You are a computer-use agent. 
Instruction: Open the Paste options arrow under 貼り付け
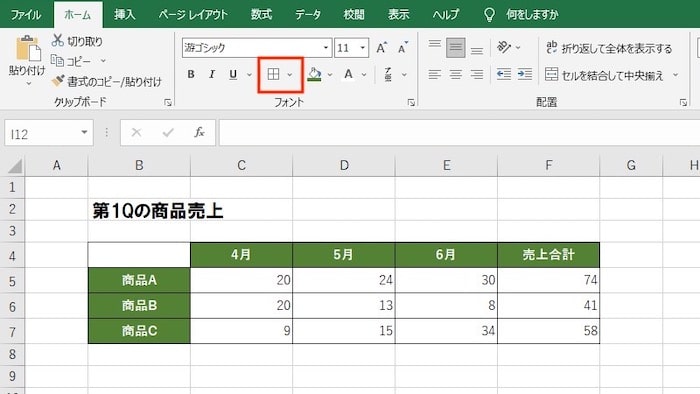(x=29, y=83)
